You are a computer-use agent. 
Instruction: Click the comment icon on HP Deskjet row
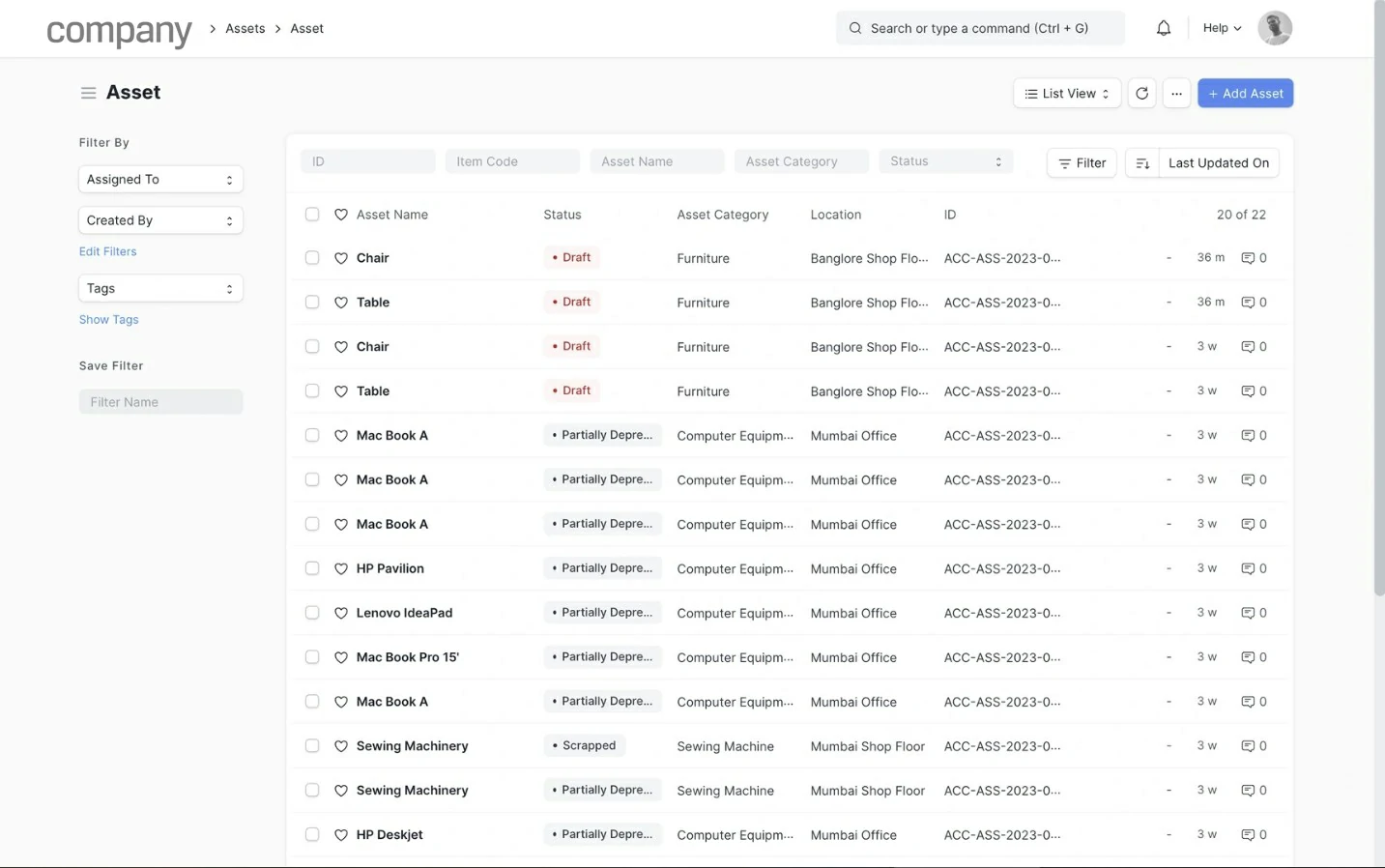coord(1248,834)
